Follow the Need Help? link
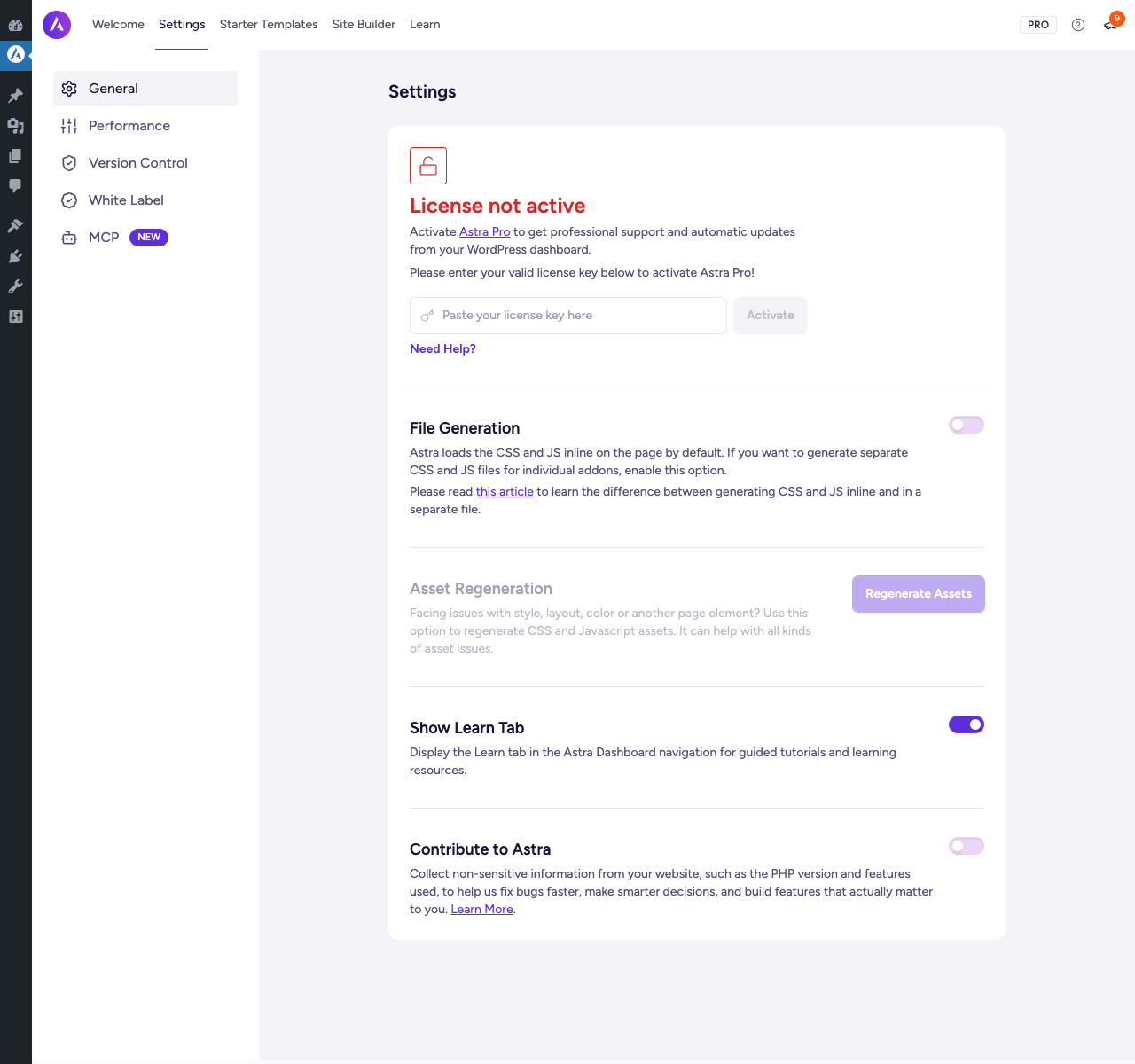1135x1064 pixels. (x=442, y=349)
